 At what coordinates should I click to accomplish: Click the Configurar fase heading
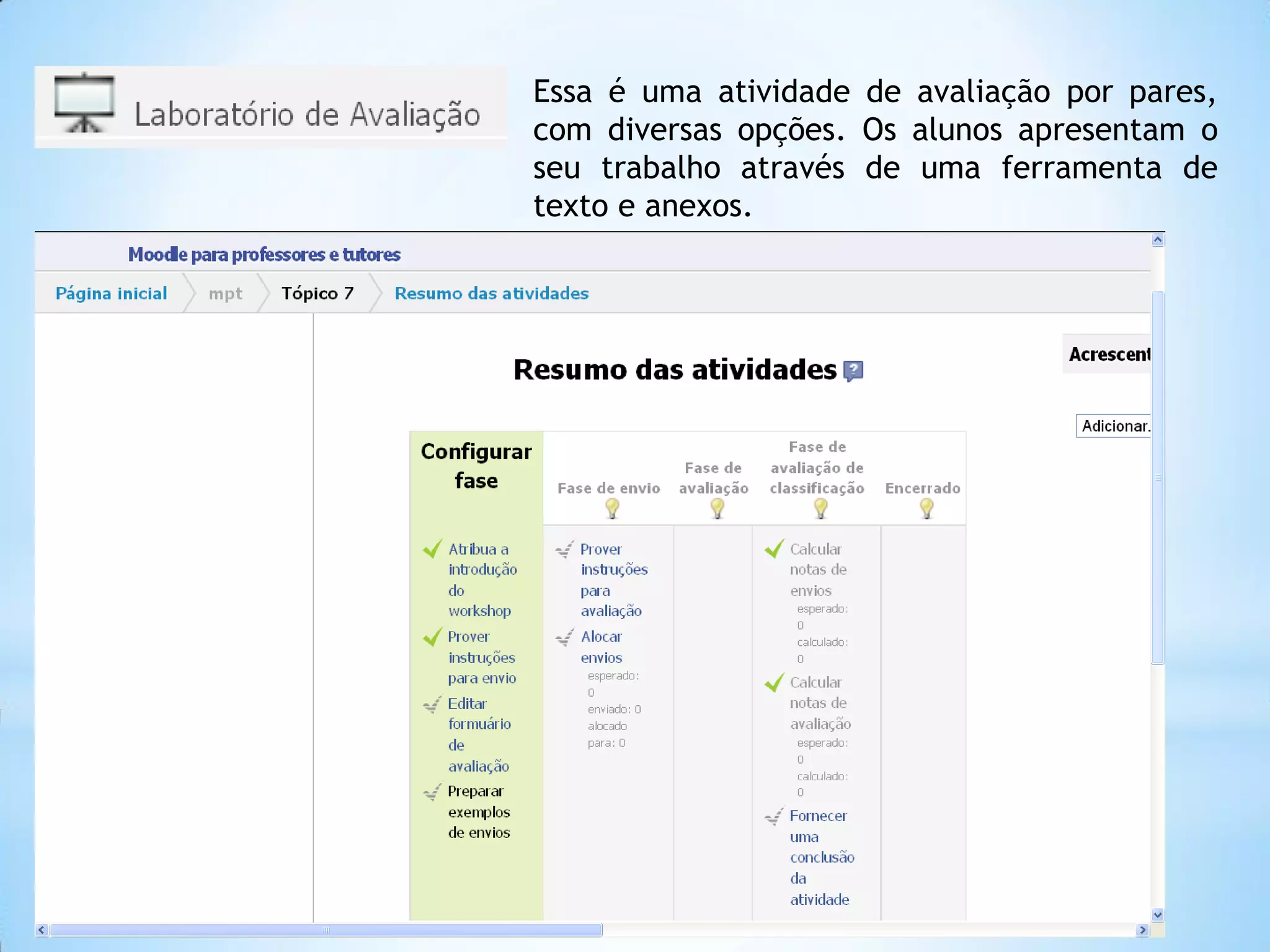coord(476,466)
